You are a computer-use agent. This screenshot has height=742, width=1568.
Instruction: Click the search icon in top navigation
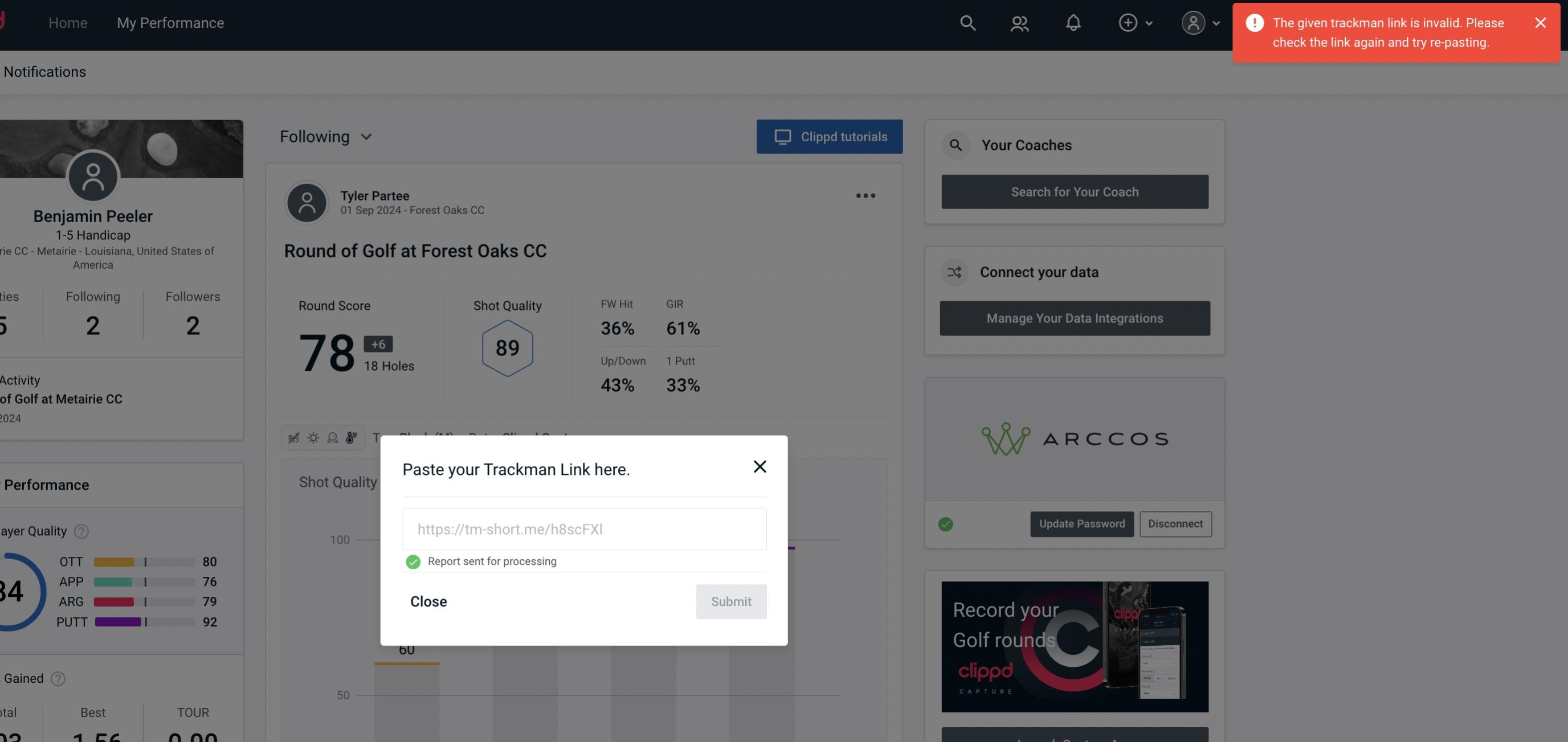point(967,22)
